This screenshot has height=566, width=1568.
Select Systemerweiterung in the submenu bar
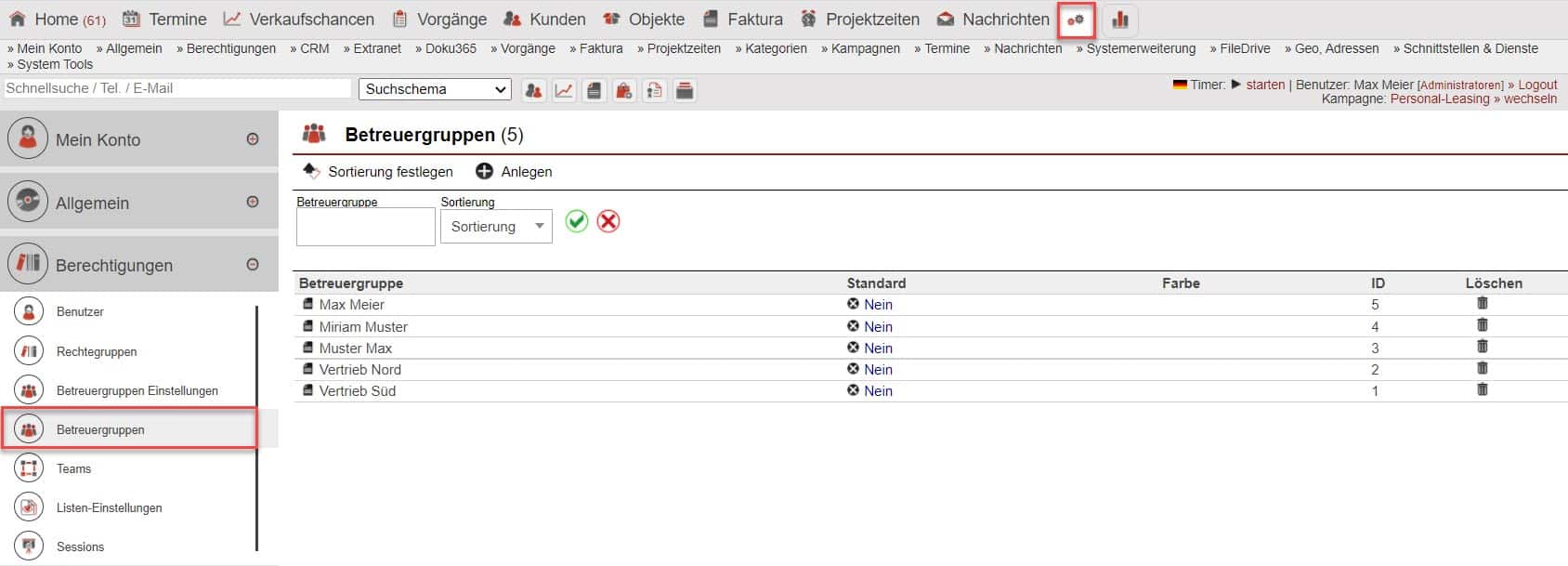pyautogui.click(x=1140, y=48)
